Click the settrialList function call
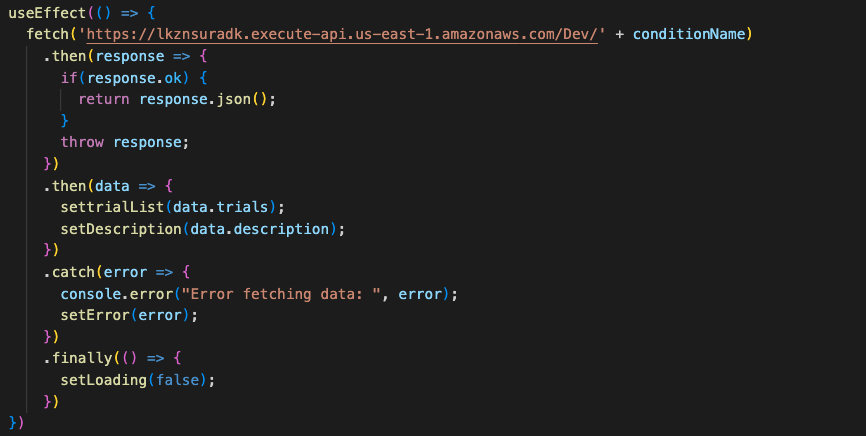The image size is (866, 436). pos(113,207)
